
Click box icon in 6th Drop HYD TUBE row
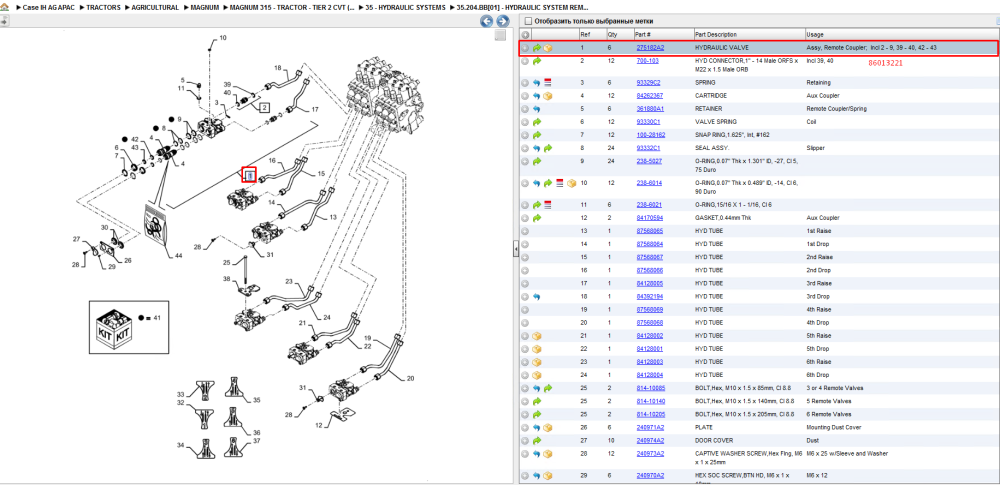[x=537, y=375]
